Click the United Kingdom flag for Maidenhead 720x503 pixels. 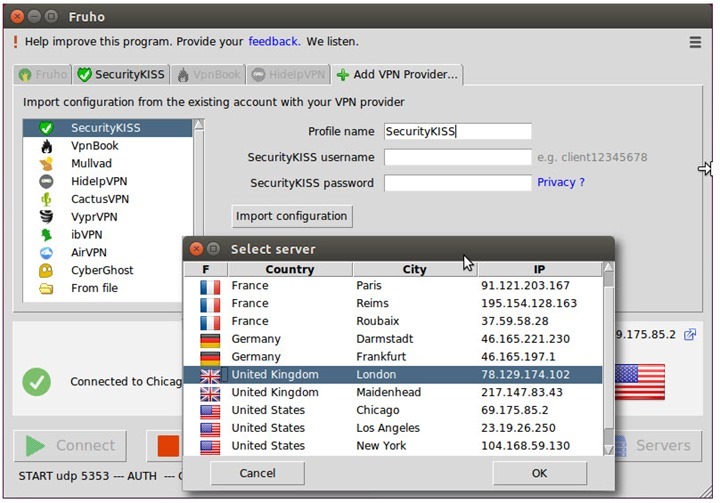click(x=210, y=393)
